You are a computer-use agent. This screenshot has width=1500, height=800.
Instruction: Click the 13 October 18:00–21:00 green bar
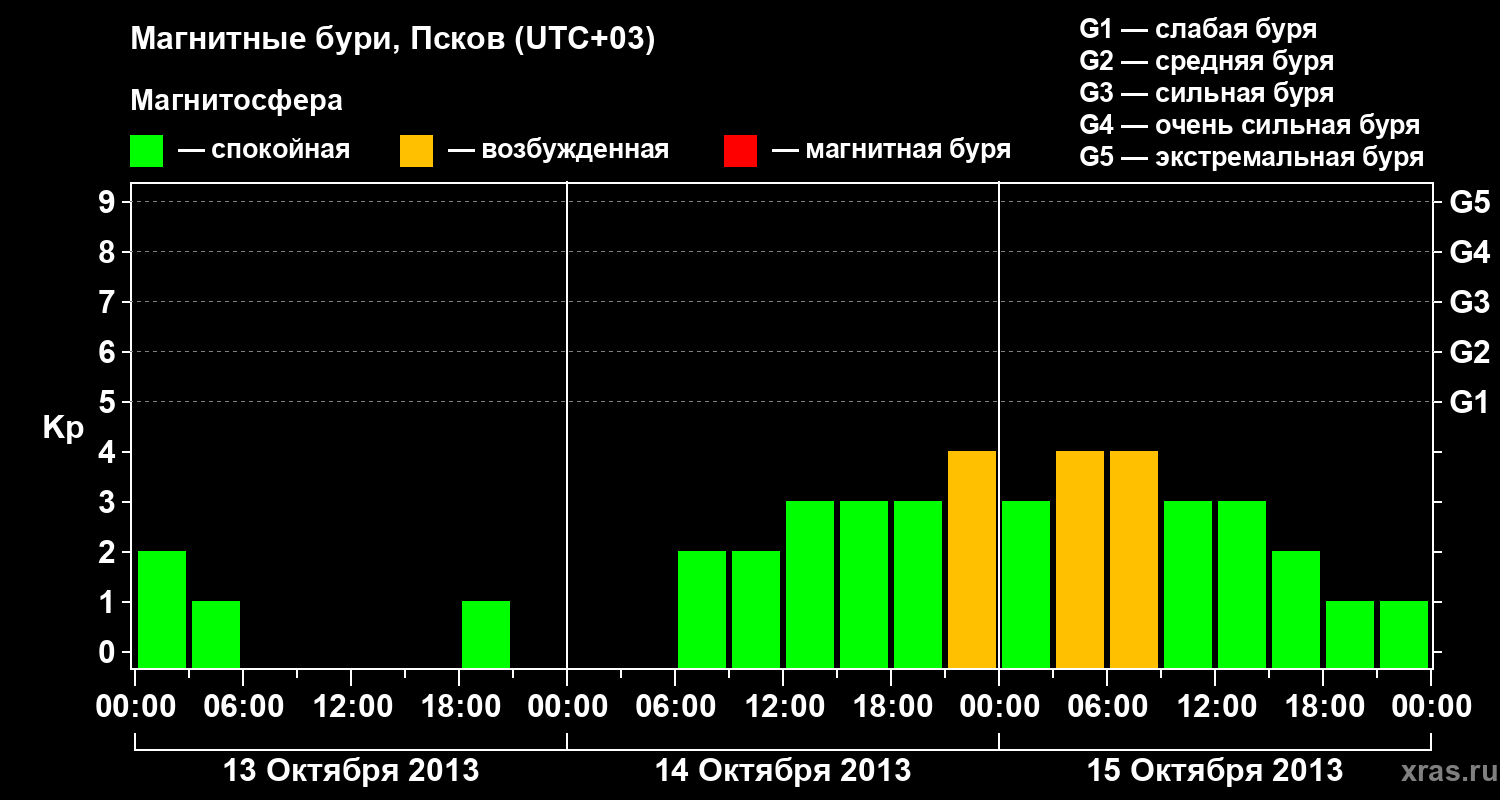[486, 634]
